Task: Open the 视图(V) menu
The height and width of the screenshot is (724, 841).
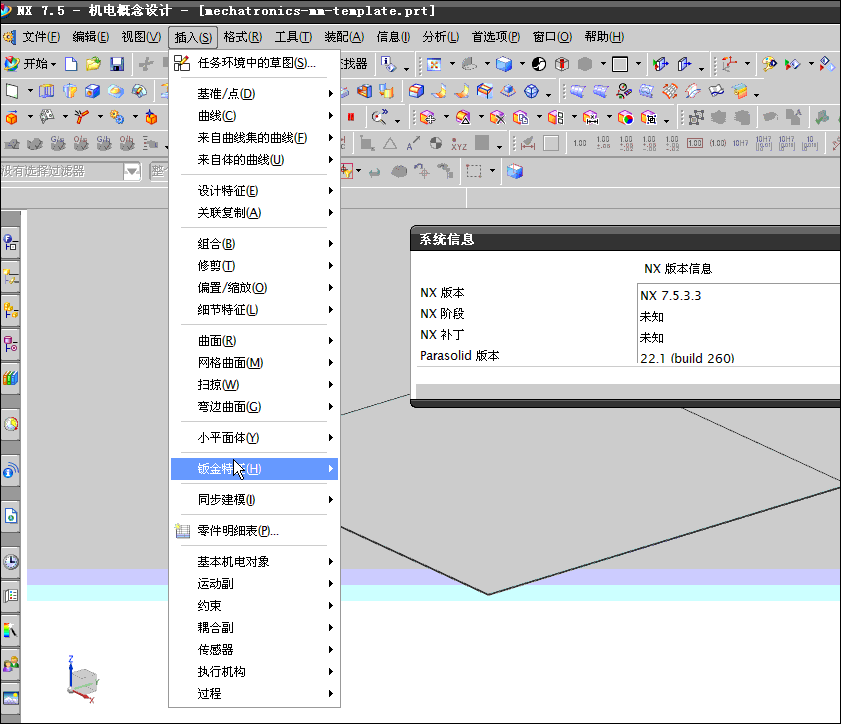Action: (x=141, y=37)
